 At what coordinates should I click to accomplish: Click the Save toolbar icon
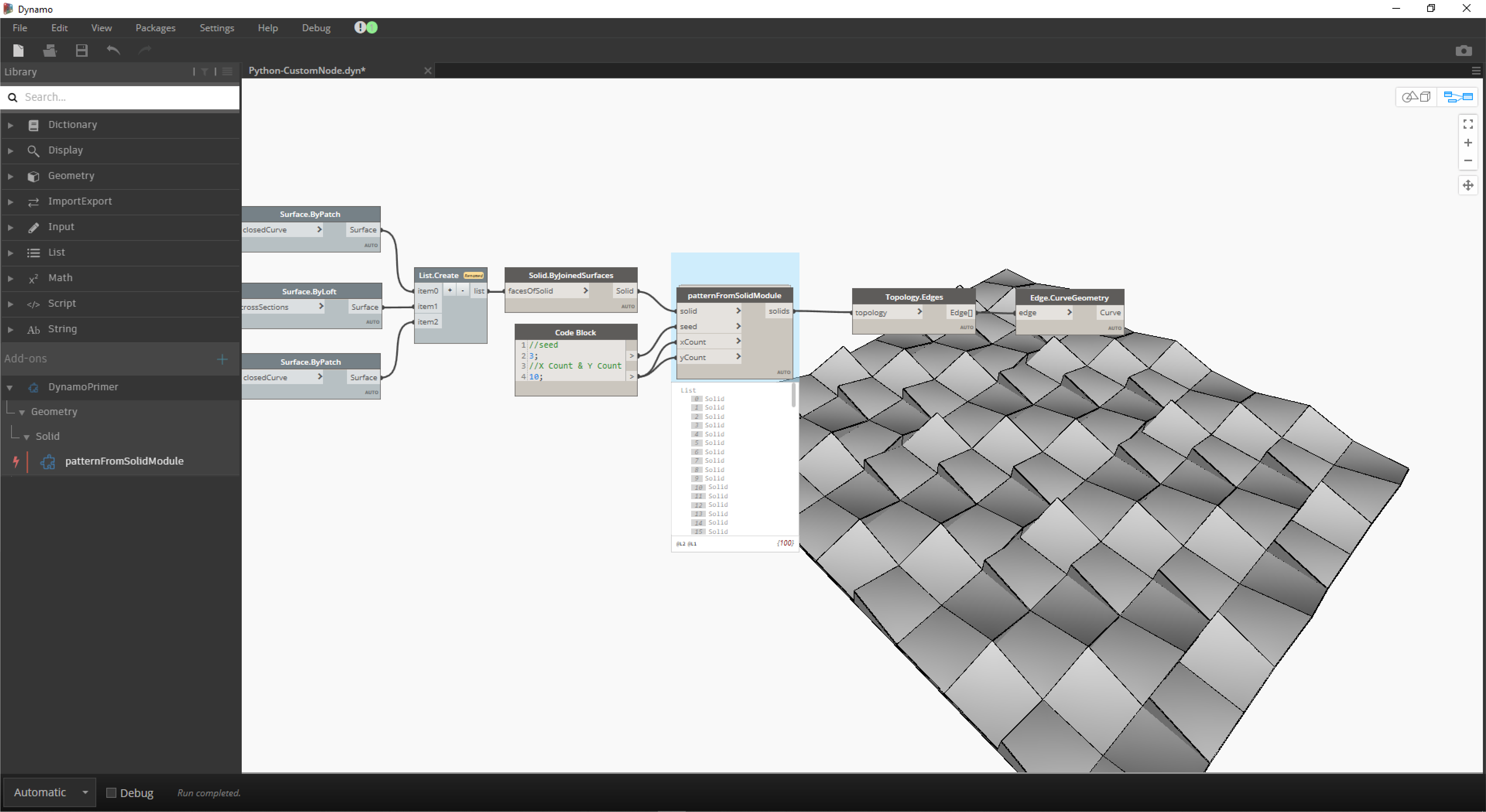81,51
